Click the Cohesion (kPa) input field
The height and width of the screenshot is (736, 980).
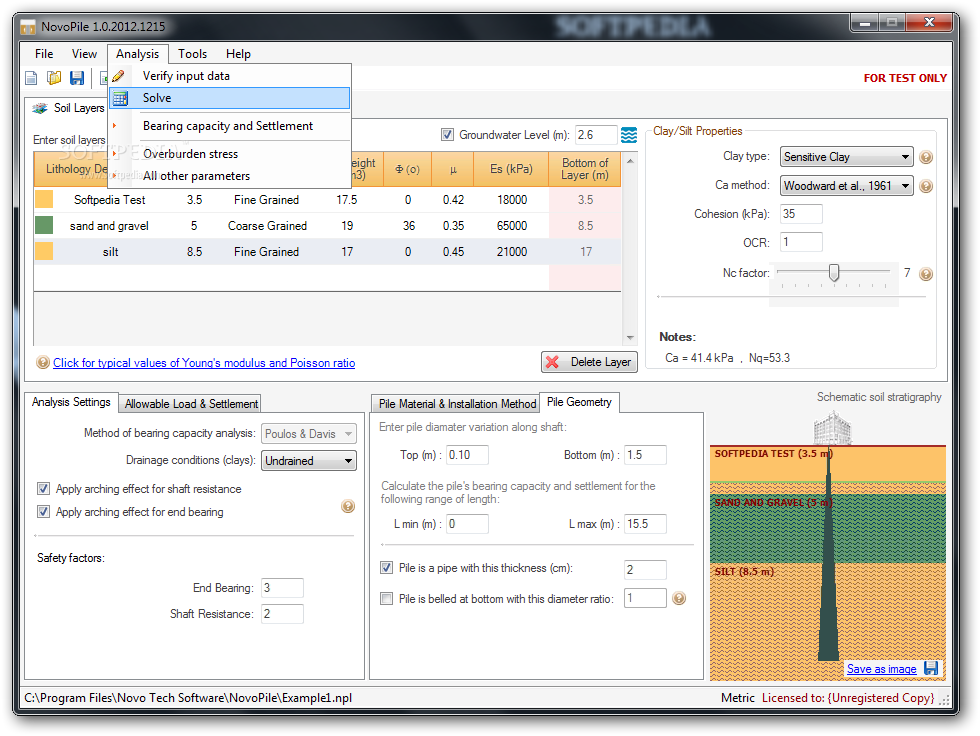point(801,214)
